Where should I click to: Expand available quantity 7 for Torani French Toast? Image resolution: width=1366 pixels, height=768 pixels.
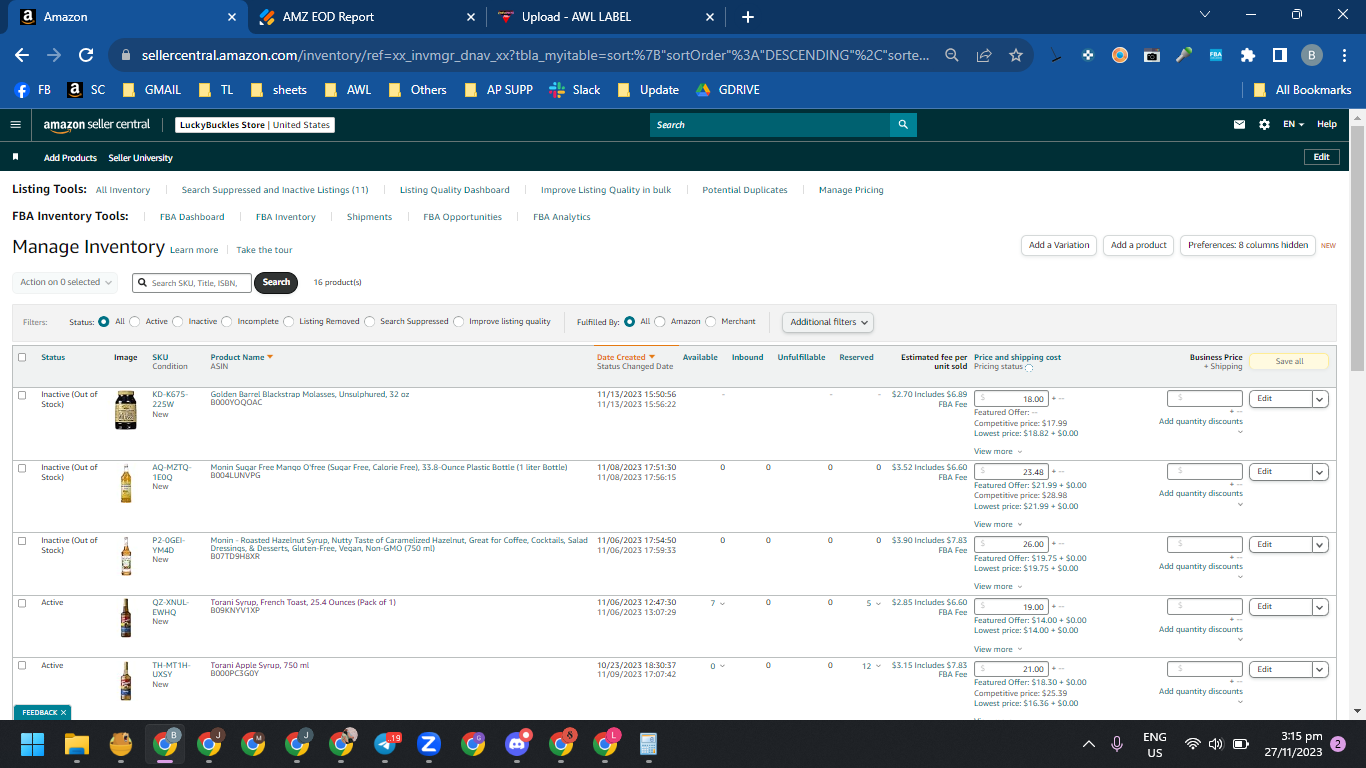tap(717, 603)
